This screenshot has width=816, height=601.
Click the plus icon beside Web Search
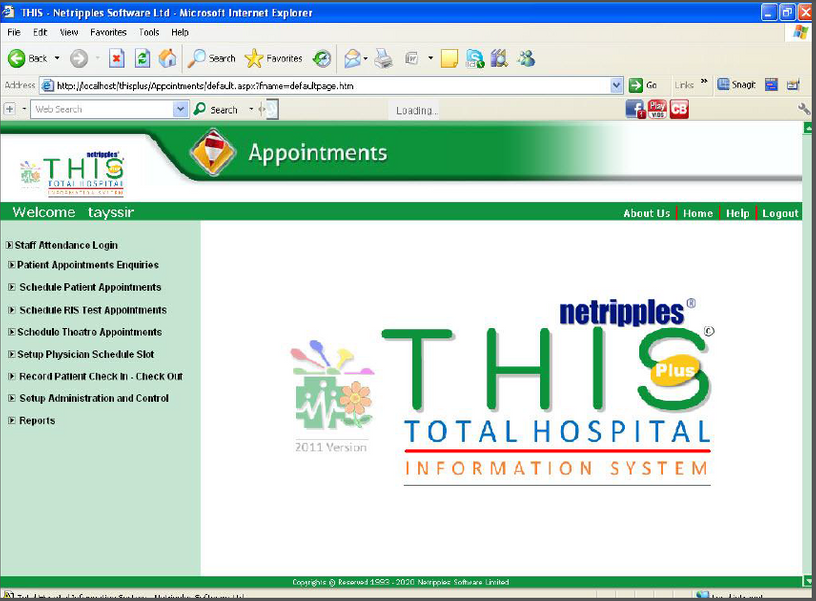click(9, 109)
